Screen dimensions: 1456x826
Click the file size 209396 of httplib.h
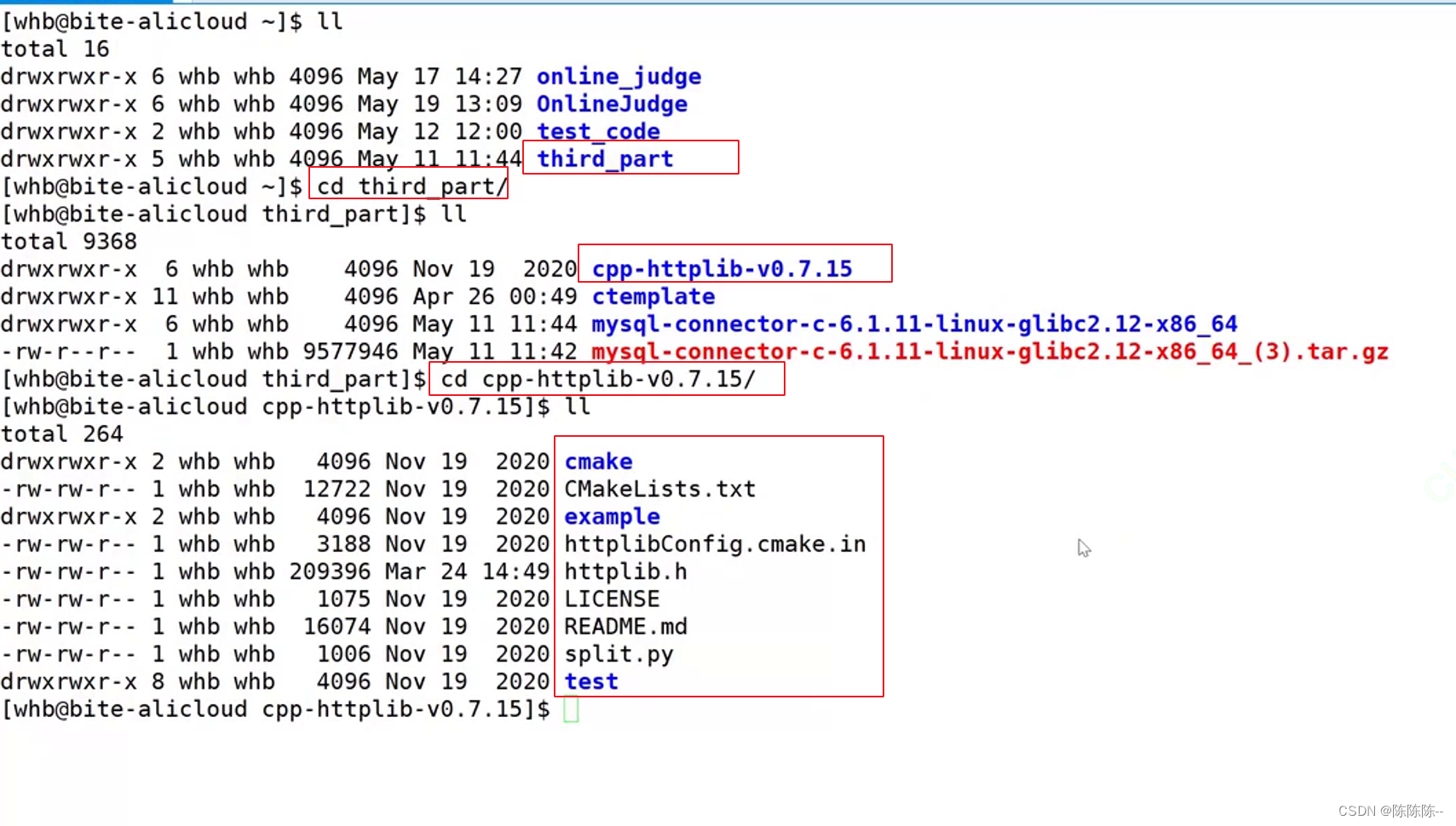[330, 571]
